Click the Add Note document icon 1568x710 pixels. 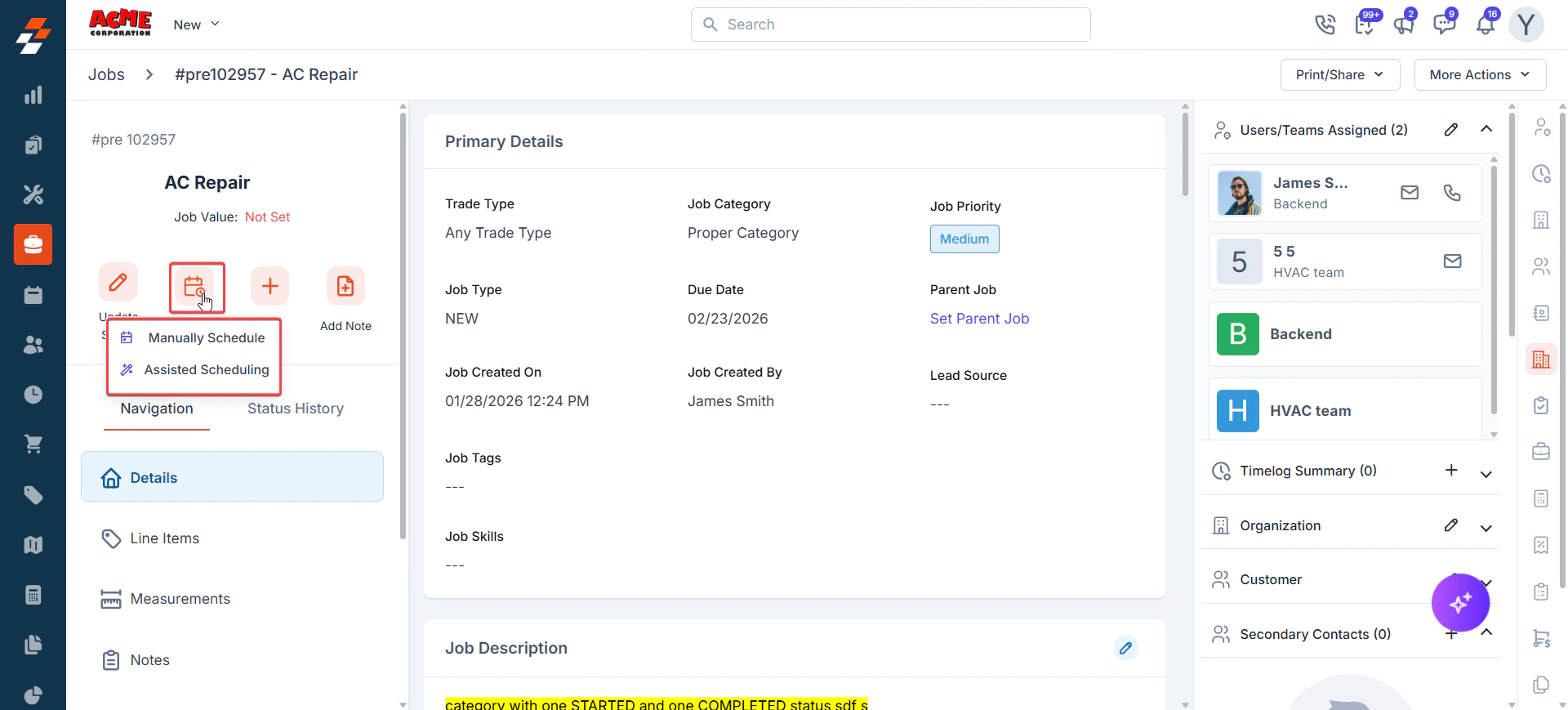pyautogui.click(x=345, y=286)
